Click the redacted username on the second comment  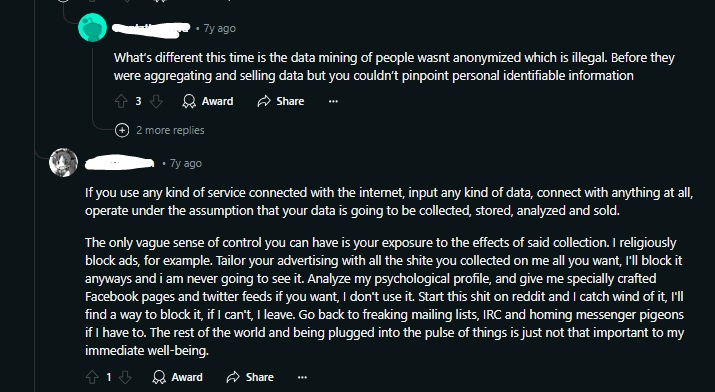click(x=120, y=163)
